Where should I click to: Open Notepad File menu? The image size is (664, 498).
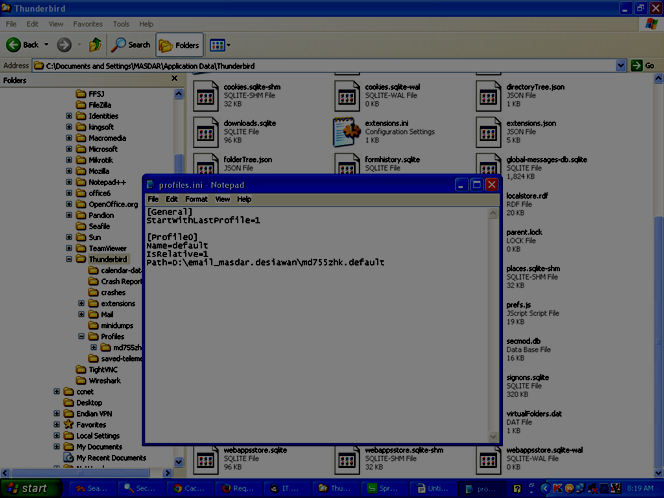click(x=153, y=199)
